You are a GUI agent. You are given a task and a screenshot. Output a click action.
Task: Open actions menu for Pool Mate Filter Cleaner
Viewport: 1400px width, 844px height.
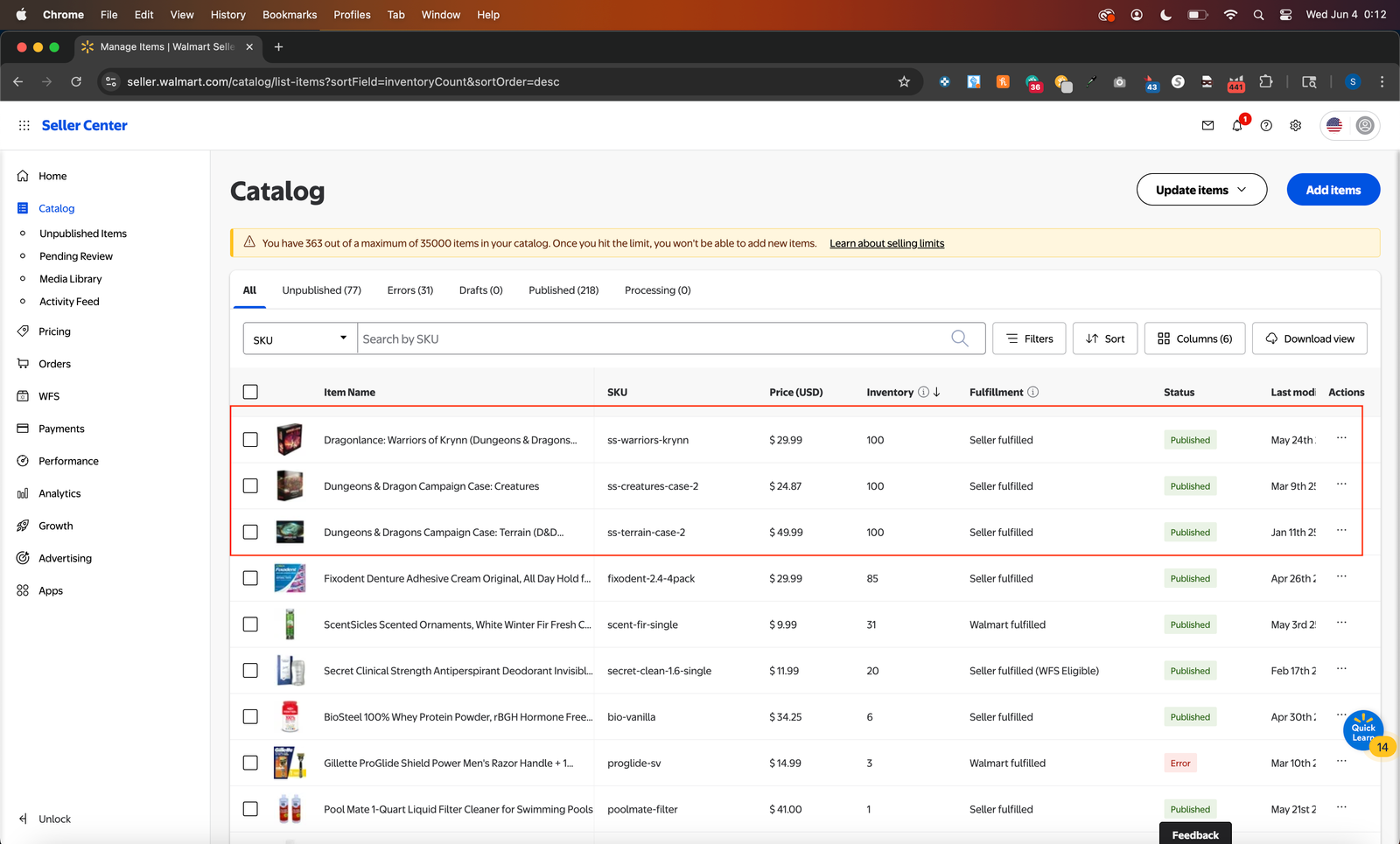(x=1341, y=807)
